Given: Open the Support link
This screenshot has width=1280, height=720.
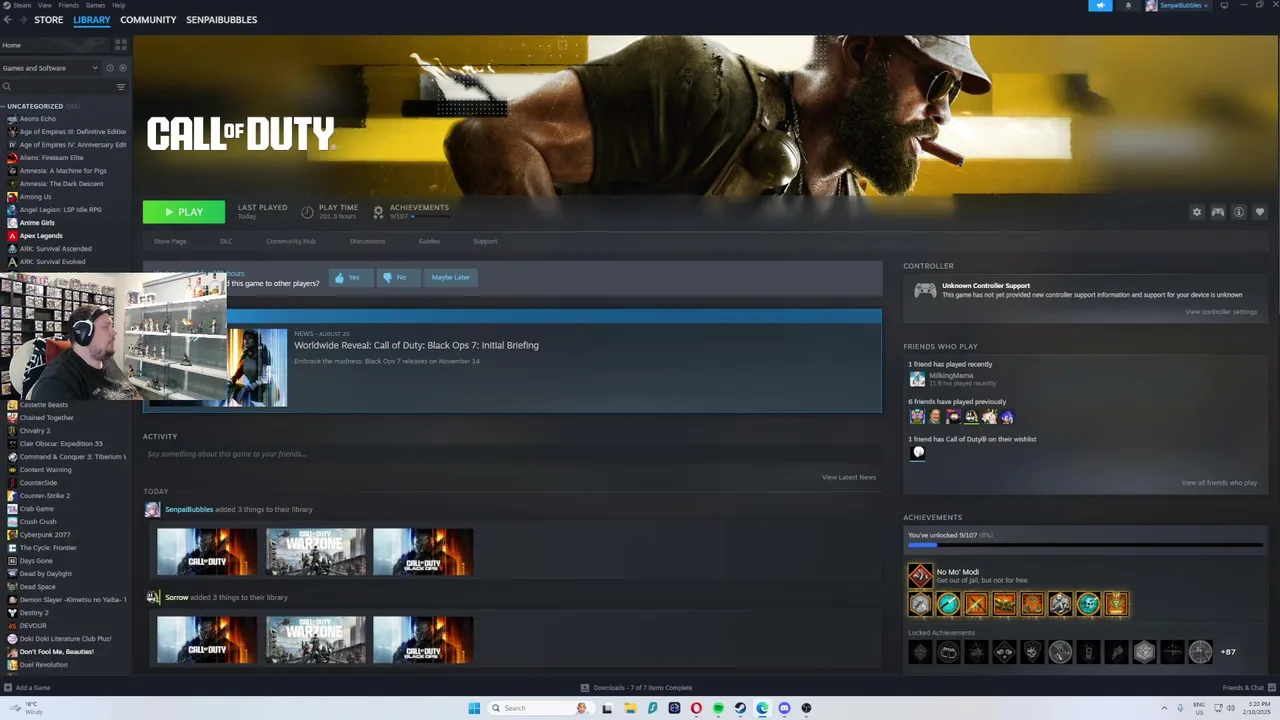Looking at the screenshot, I should pos(485,241).
